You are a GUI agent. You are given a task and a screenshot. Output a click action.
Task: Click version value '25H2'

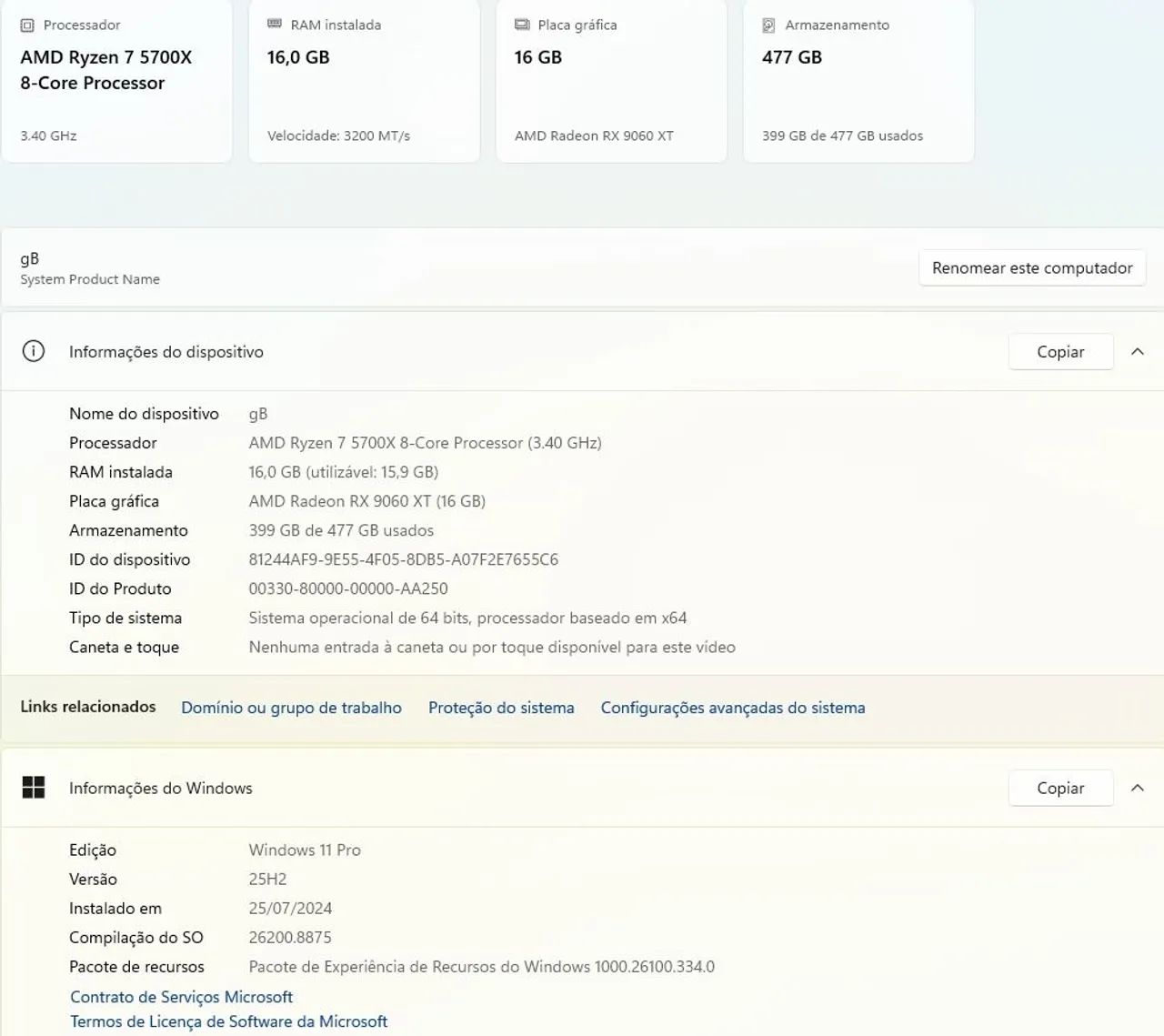[267, 880]
